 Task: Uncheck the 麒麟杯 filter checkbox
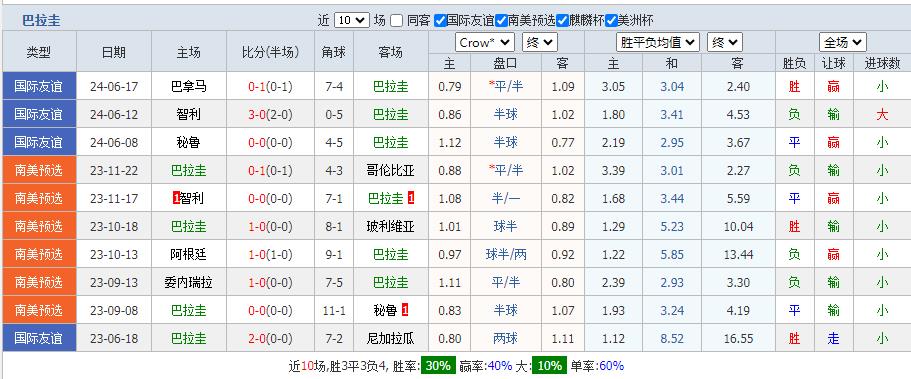click(x=562, y=20)
